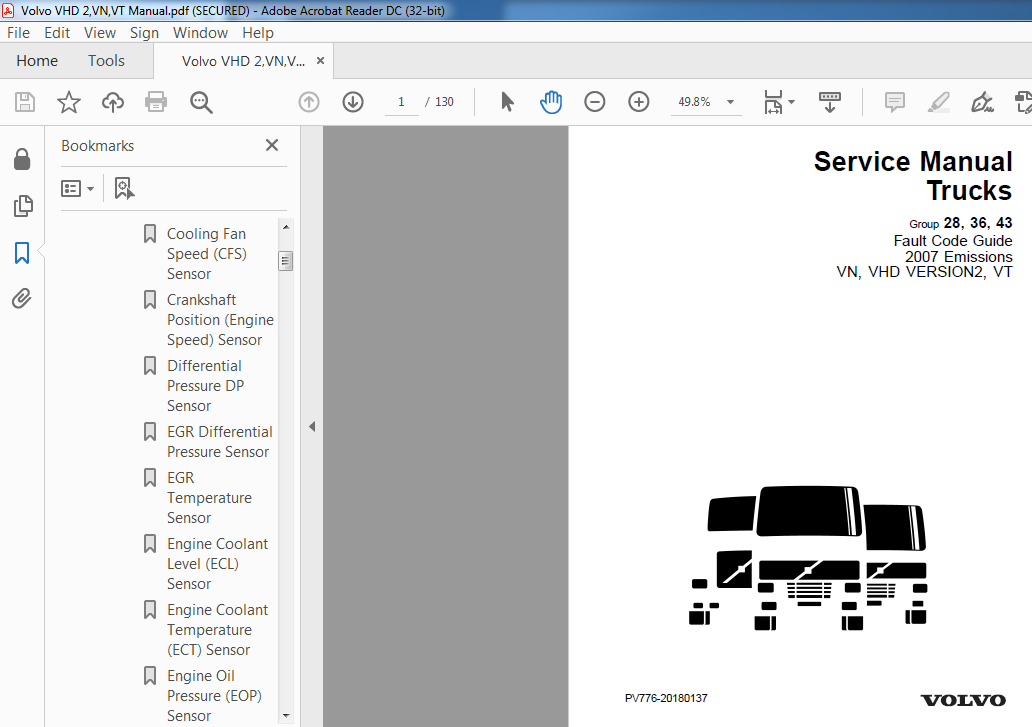Open the zoom level dropdown arrow

tap(730, 102)
